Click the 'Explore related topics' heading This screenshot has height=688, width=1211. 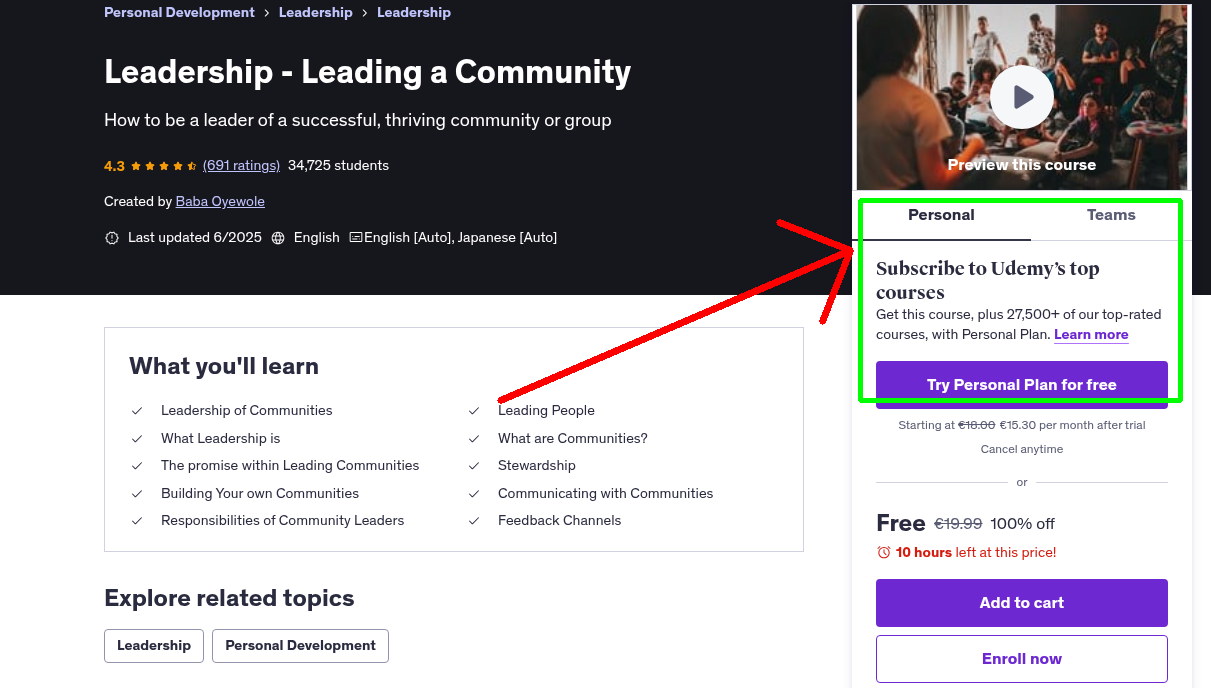(229, 598)
